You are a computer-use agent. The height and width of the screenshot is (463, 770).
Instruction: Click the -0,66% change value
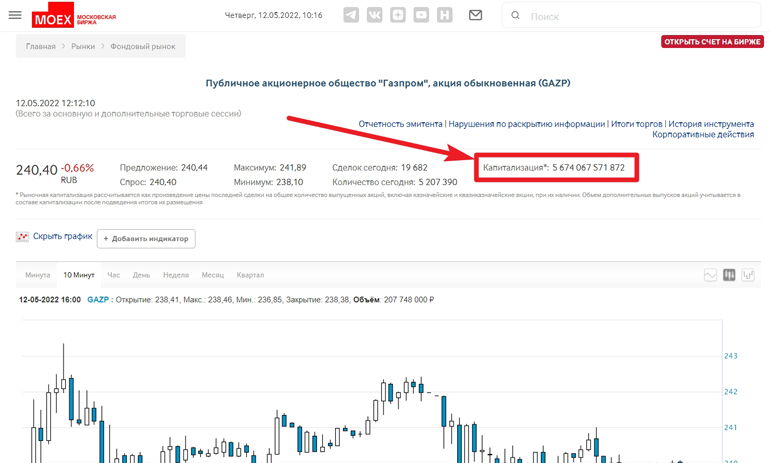coord(78,168)
